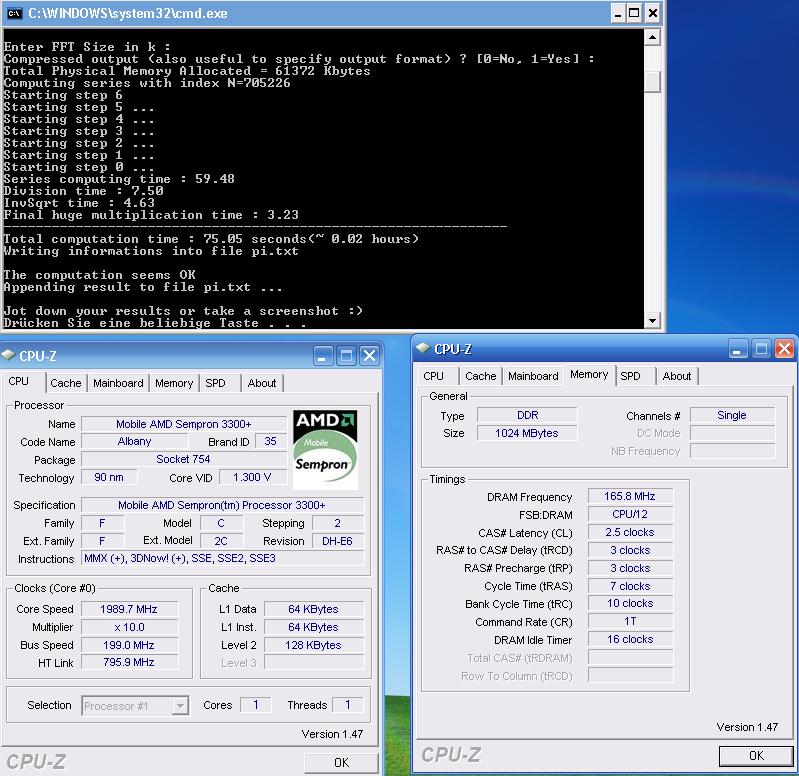Click the FSB:DRAM value CPU/12

click(630, 514)
